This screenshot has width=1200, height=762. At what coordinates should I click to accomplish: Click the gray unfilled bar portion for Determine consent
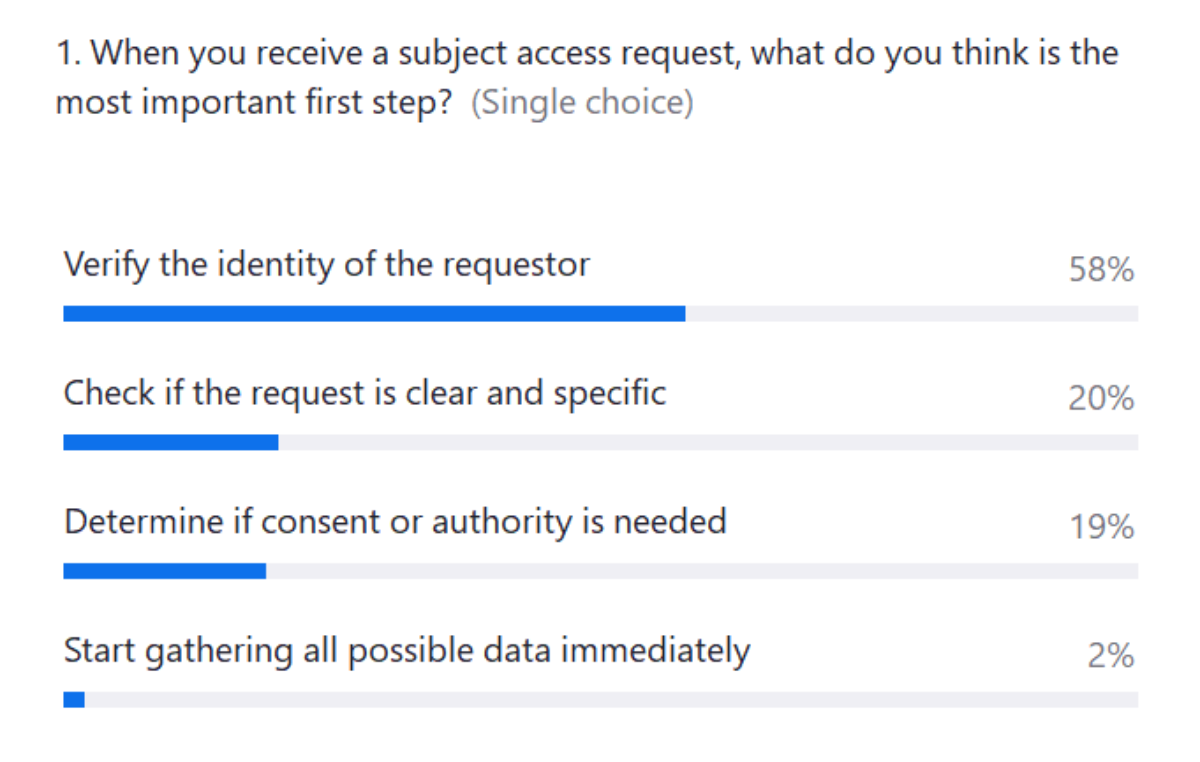pyautogui.click(x=702, y=571)
